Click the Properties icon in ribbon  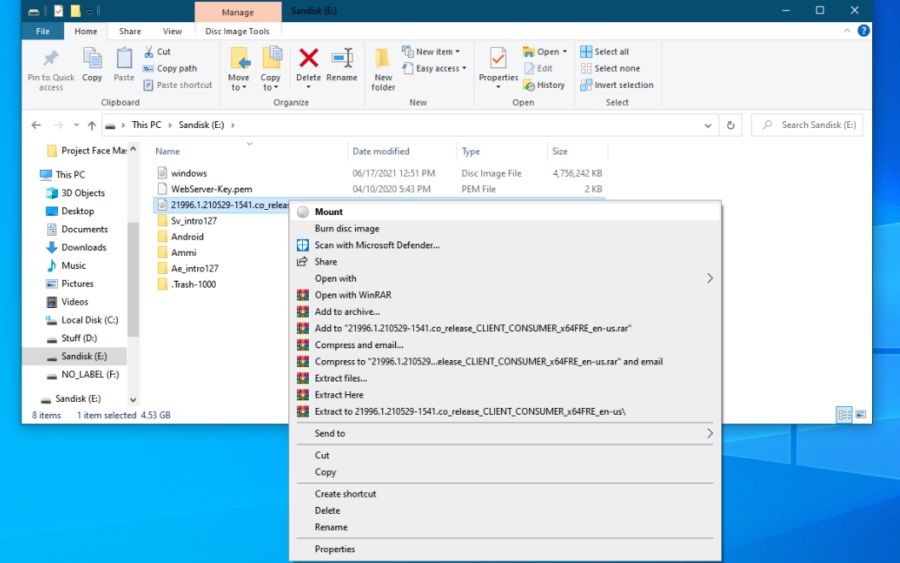coord(497,59)
